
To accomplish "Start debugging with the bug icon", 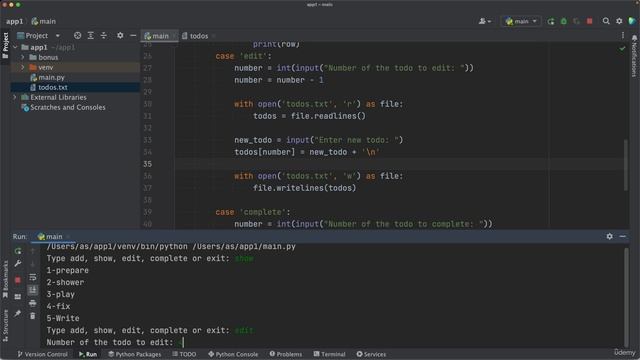I will click(564, 21).
